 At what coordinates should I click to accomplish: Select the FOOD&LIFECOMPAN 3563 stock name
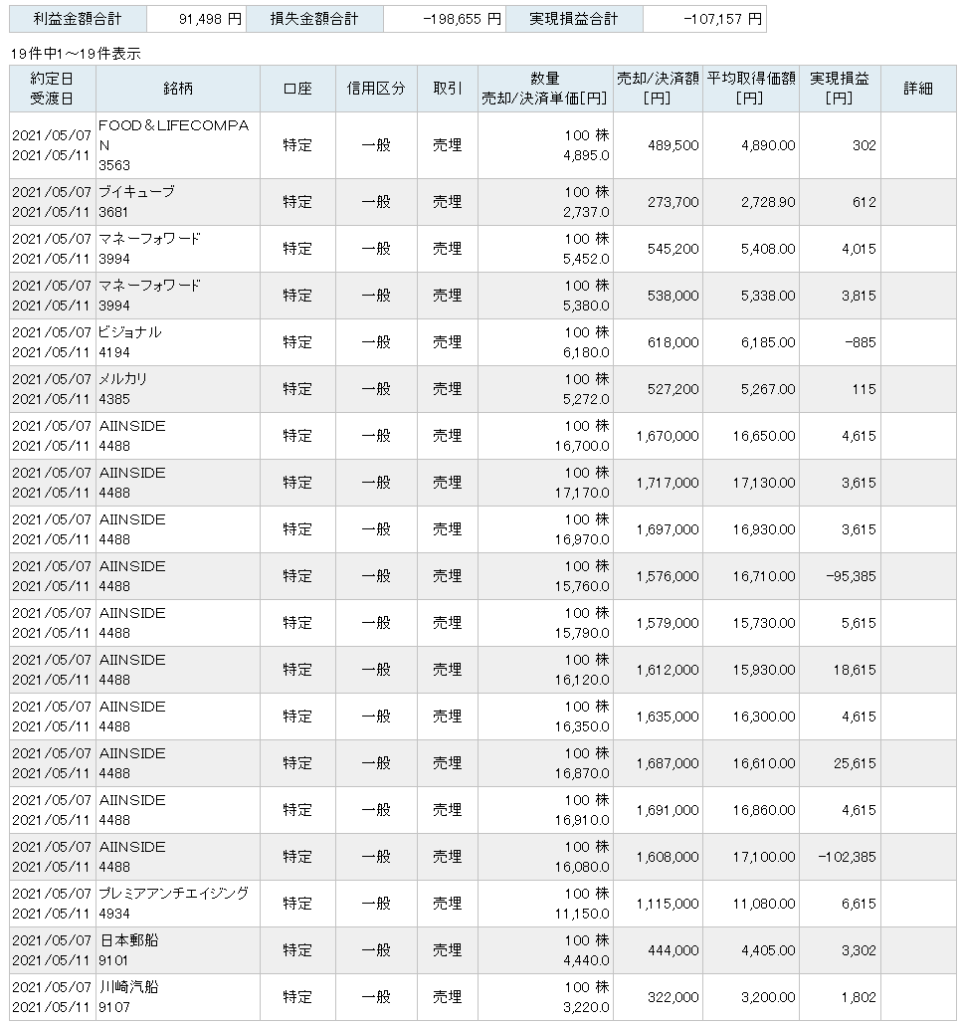[174, 145]
